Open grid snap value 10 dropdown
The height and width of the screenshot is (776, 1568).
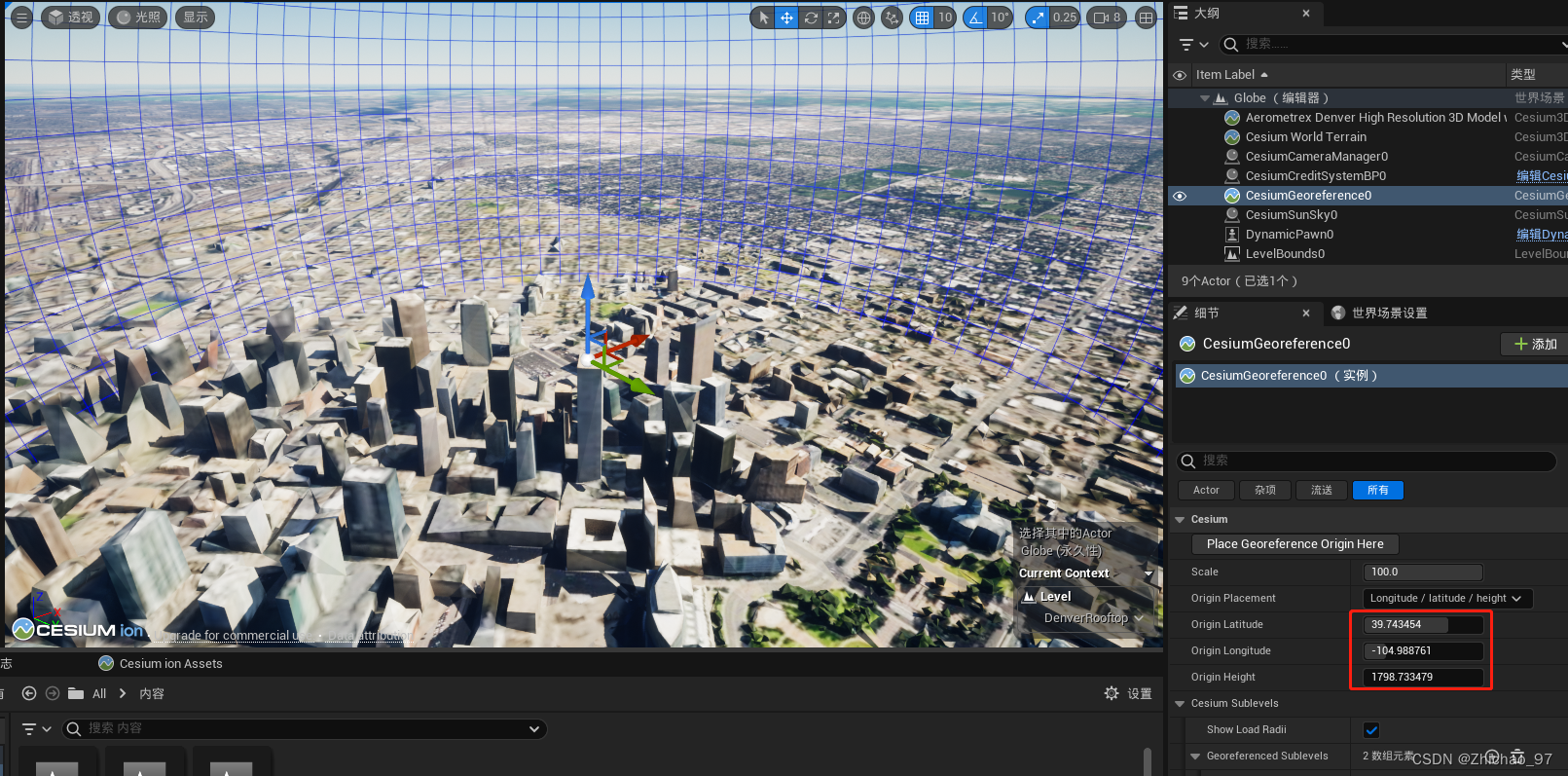[945, 18]
